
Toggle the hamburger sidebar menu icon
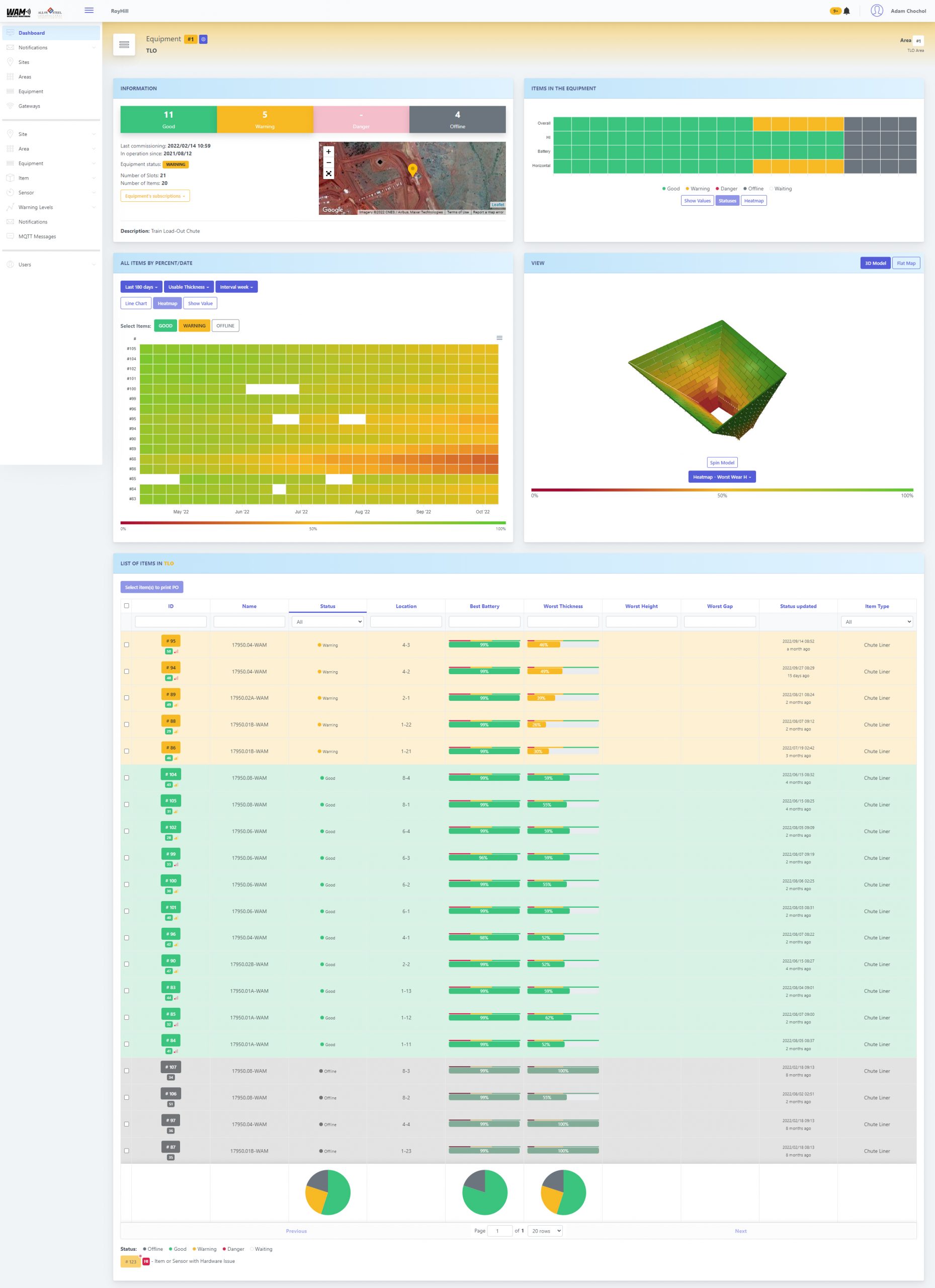click(89, 10)
